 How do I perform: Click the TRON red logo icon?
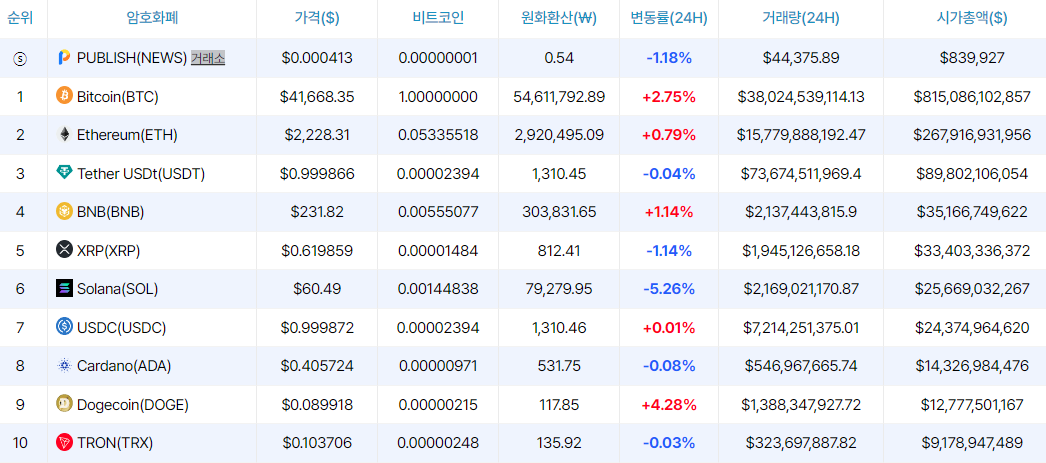coord(64,442)
